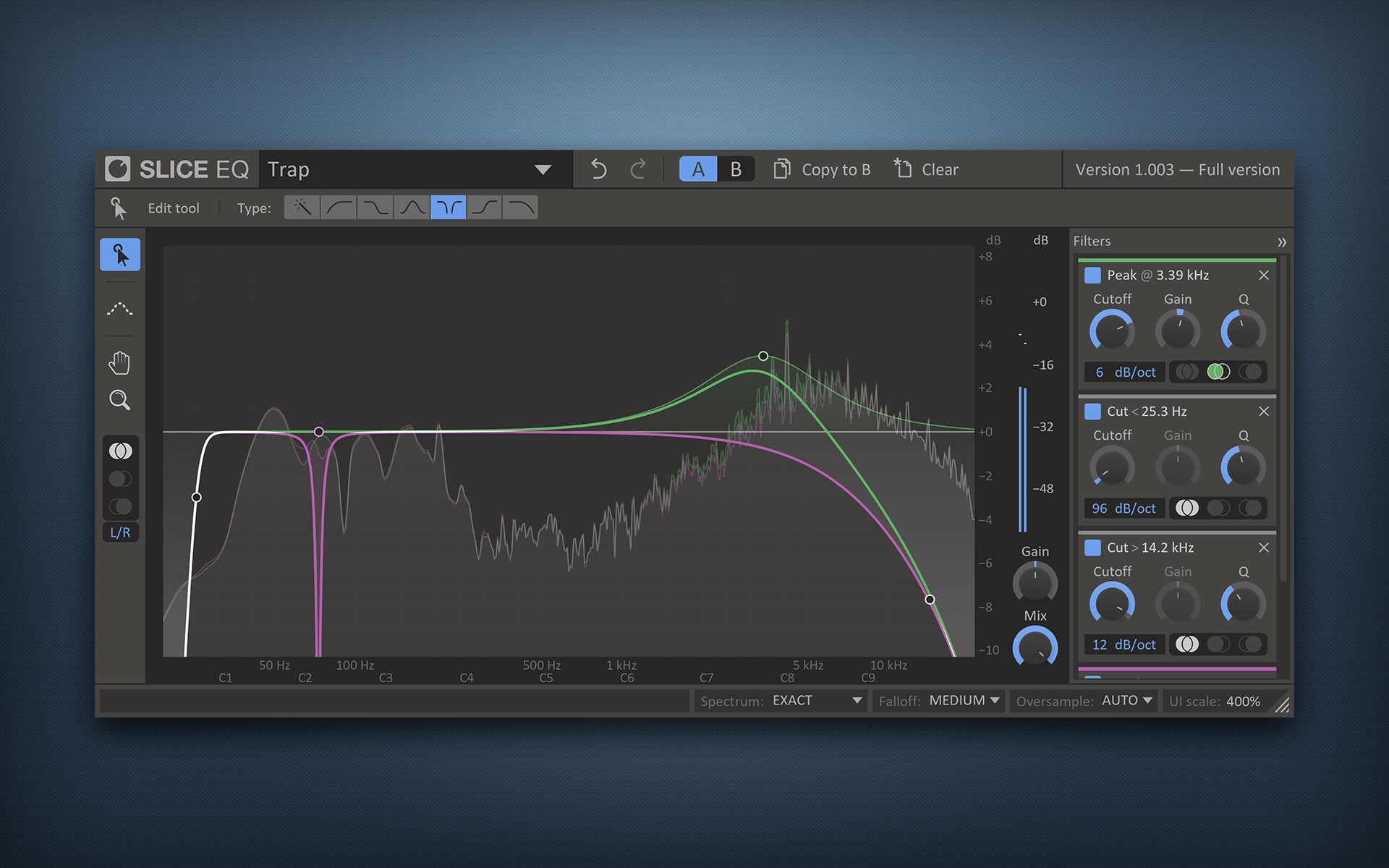Image resolution: width=1389 pixels, height=868 pixels.
Task: Set Cut > 14.2 kHz to mid channel mode
Action: point(1219,644)
